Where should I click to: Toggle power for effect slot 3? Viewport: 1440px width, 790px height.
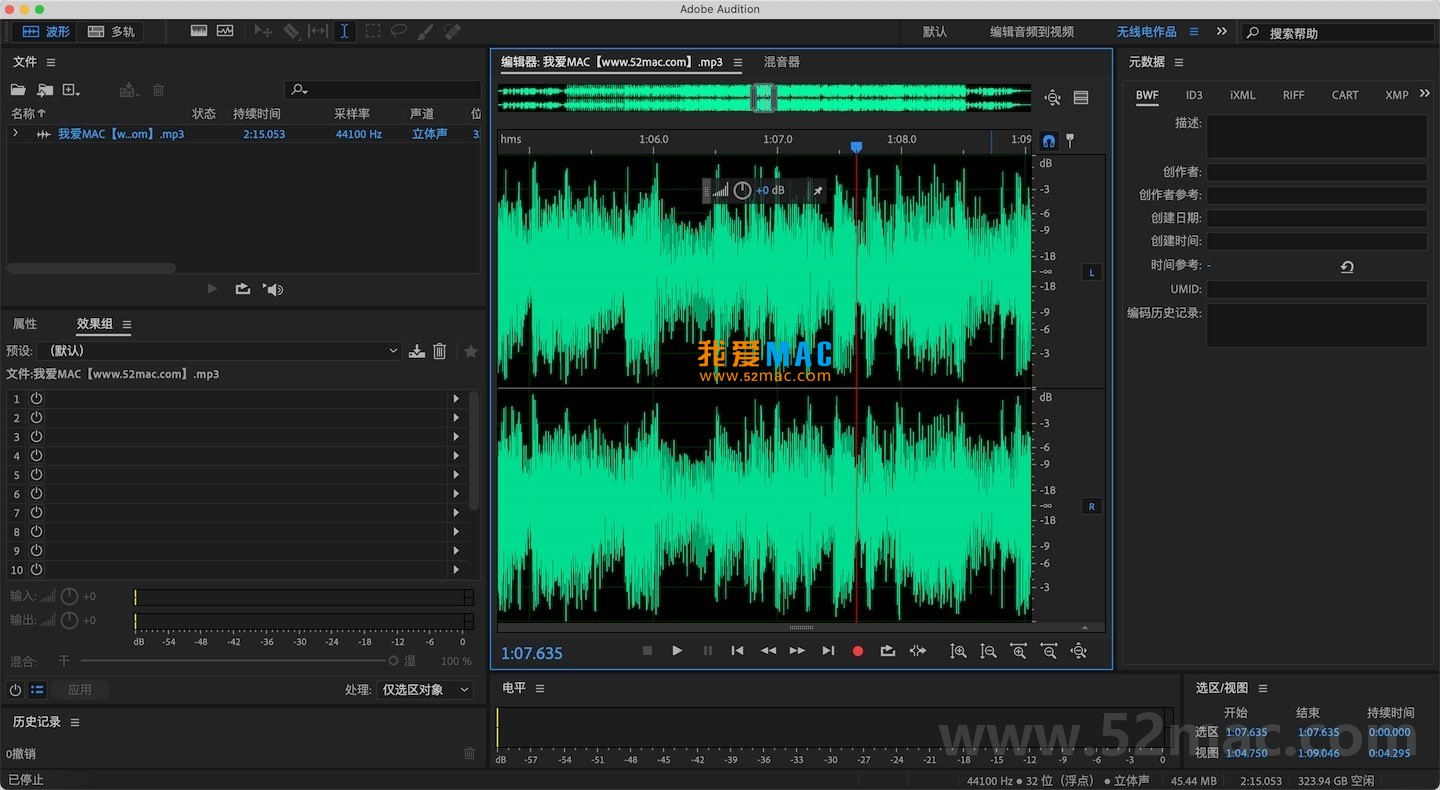(36, 436)
